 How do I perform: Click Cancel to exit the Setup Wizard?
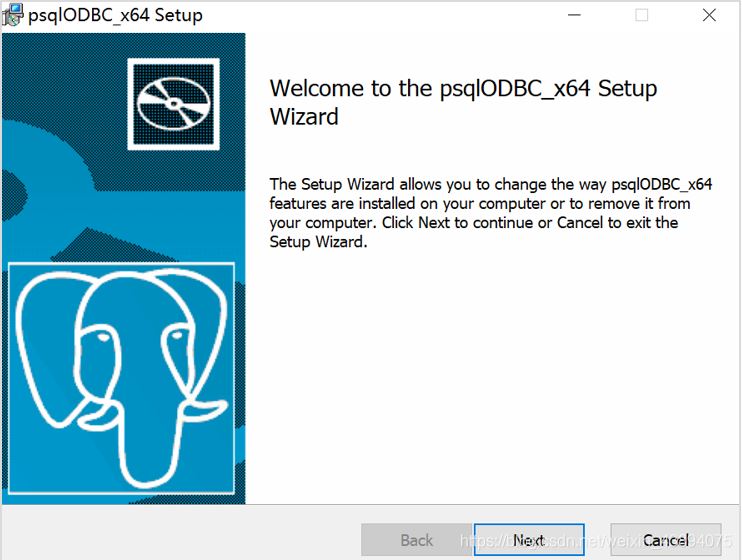[x=666, y=540]
